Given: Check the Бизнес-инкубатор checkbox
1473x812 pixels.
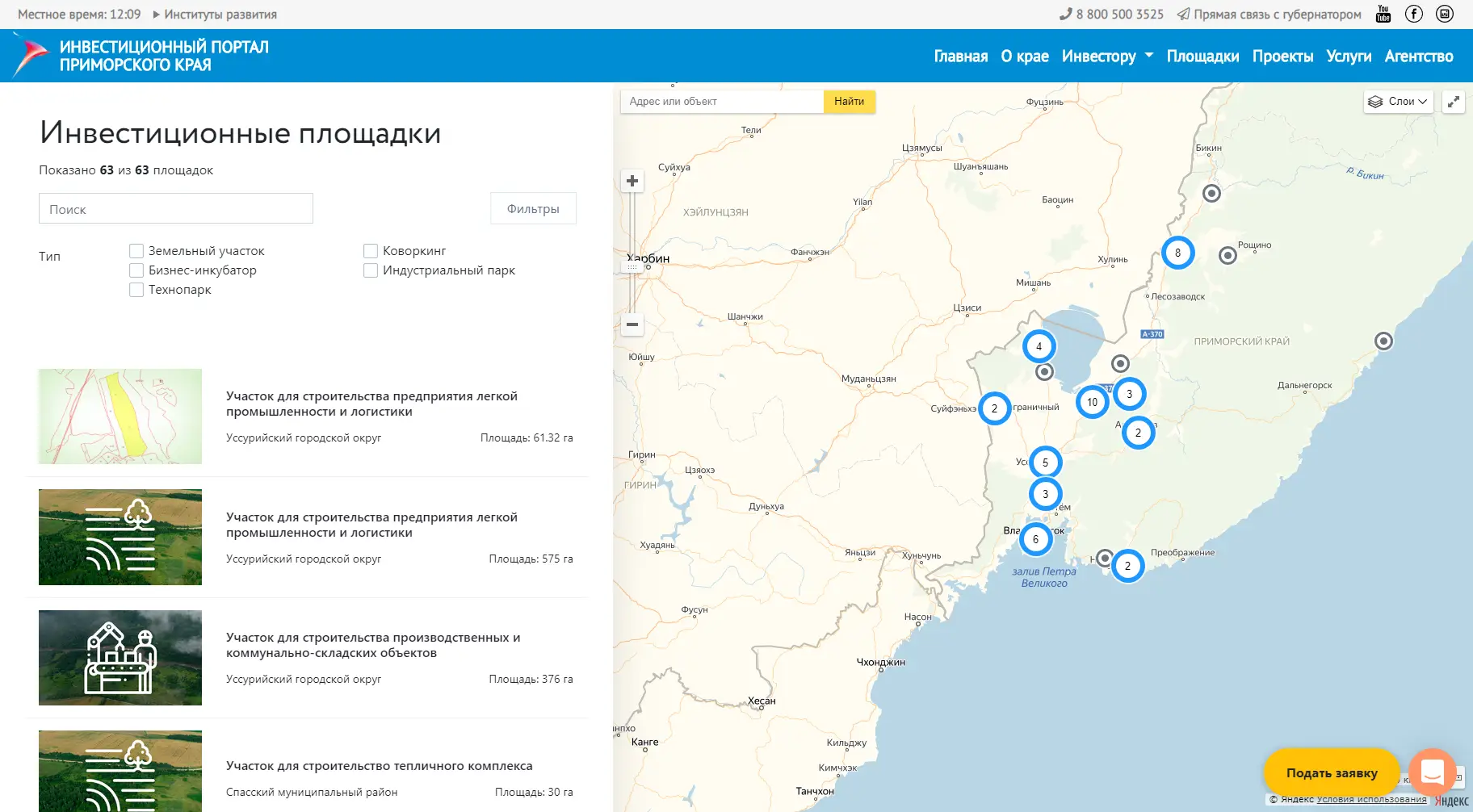Looking at the screenshot, I should [136, 270].
